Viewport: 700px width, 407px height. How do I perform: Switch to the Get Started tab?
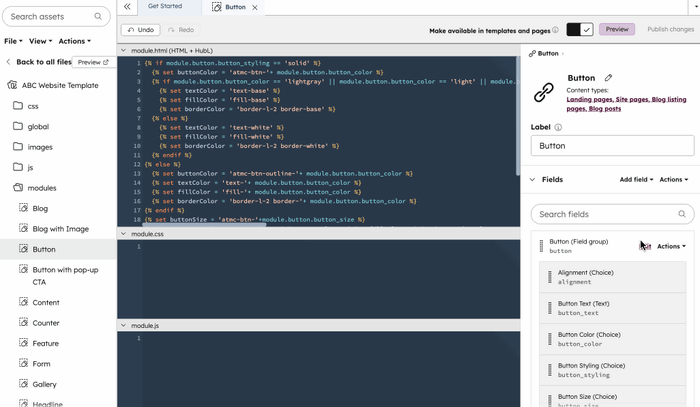point(165,7)
